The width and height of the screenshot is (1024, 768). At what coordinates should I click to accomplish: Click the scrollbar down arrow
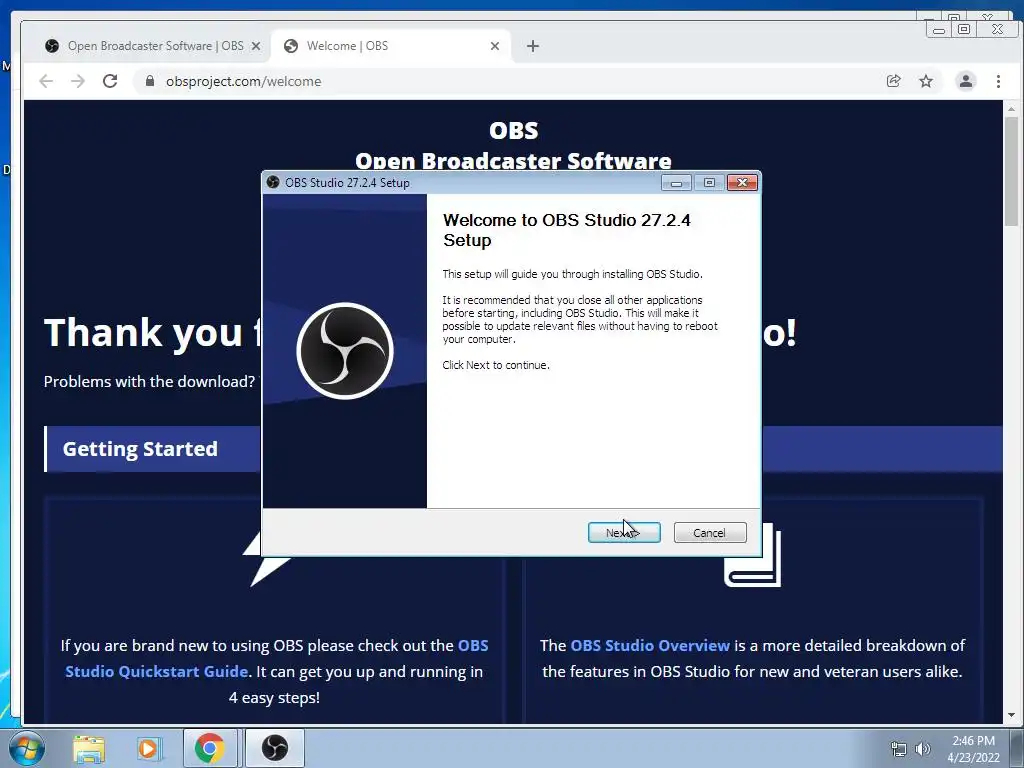(1012, 715)
